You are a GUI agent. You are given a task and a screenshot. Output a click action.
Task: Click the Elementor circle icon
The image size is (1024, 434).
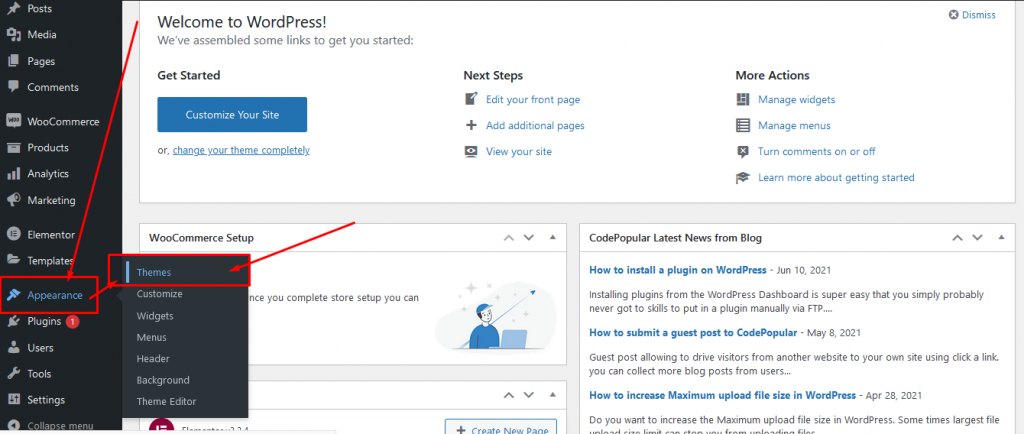point(13,234)
